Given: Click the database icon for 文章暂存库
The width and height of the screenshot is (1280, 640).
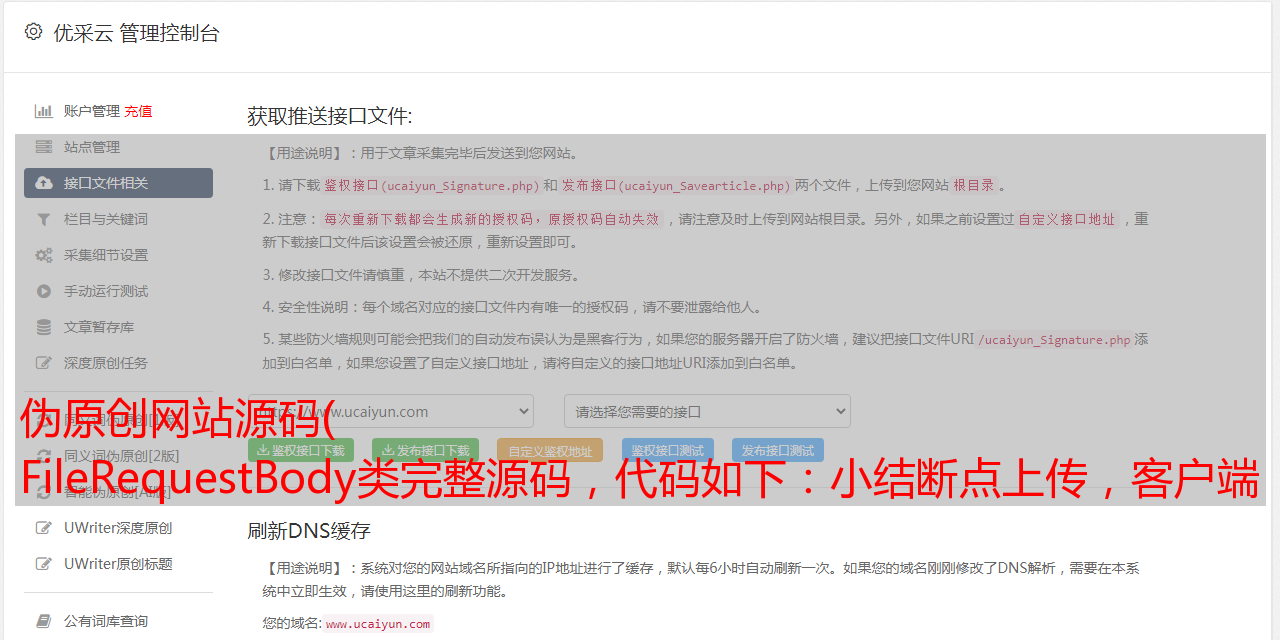Looking at the screenshot, I should click(44, 327).
